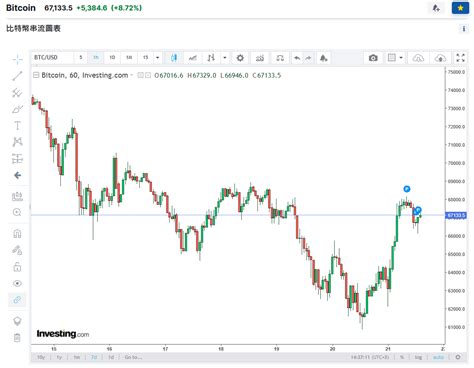Select the crosshair cursor tool
The height and width of the screenshot is (368, 474).
[x=17, y=60]
